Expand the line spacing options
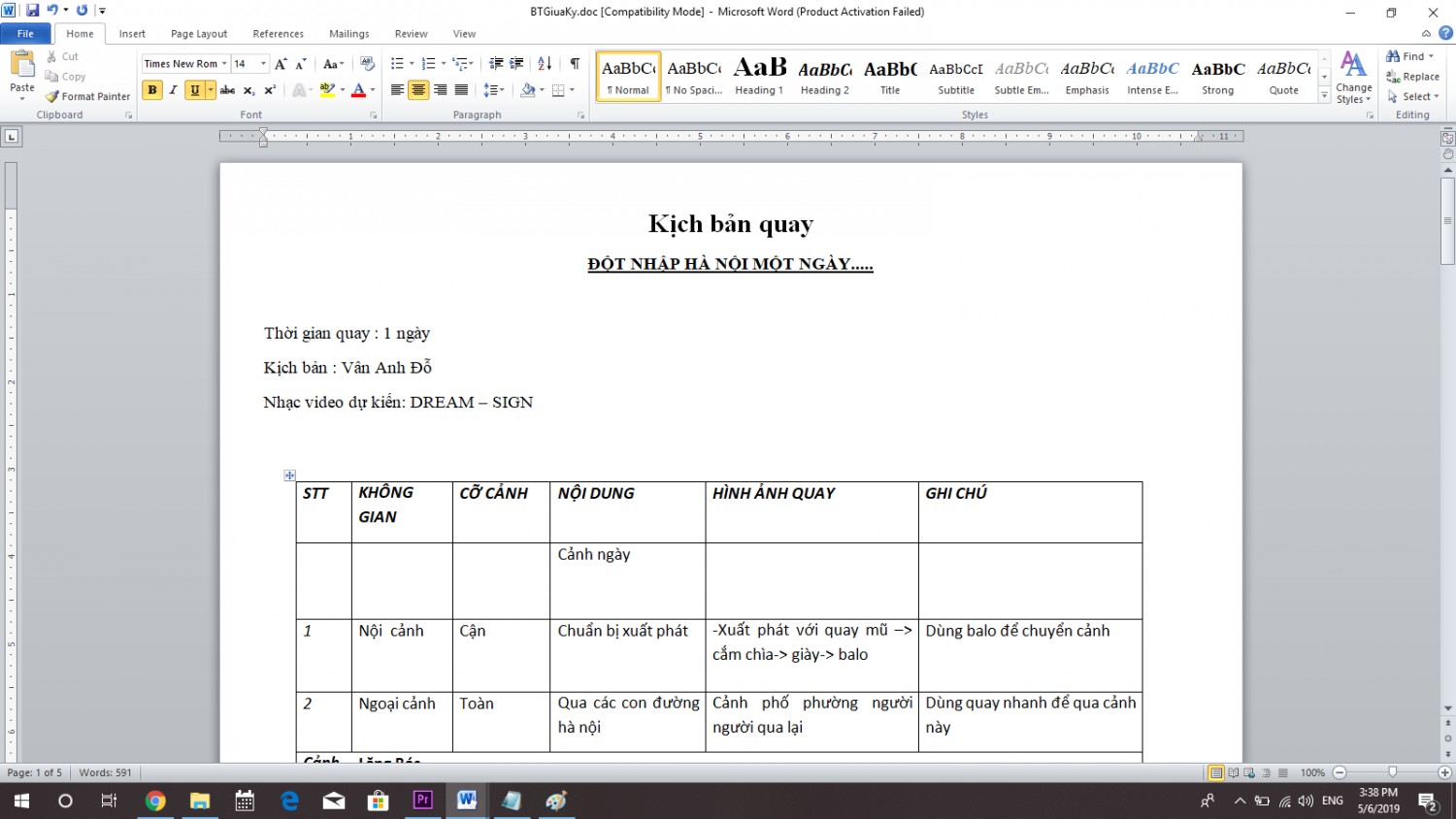Screen dimensions: 1456x819 click(x=494, y=90)
